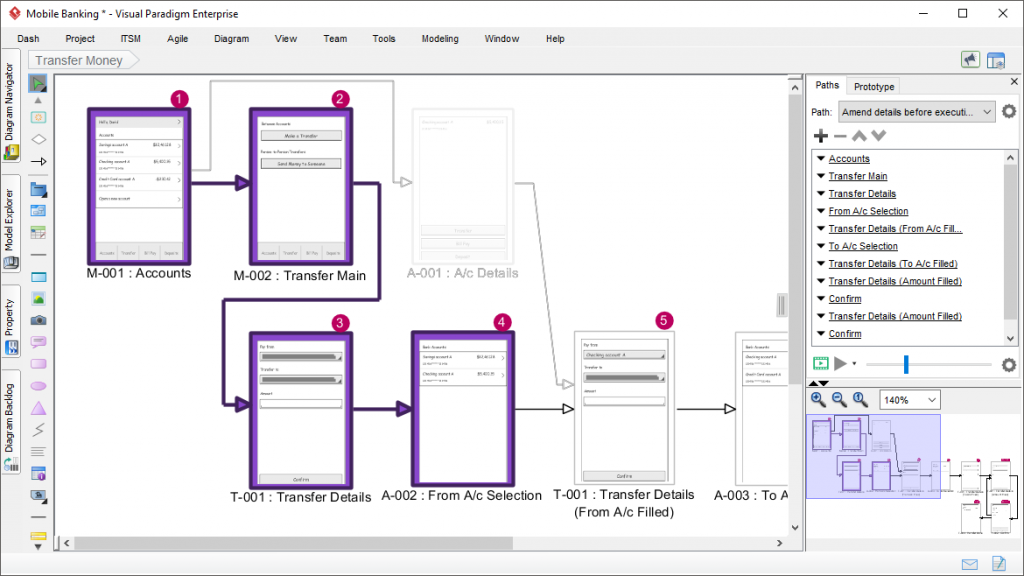Add a path step with the plus icon
The image size is (1024, 576).
point(820,136)
